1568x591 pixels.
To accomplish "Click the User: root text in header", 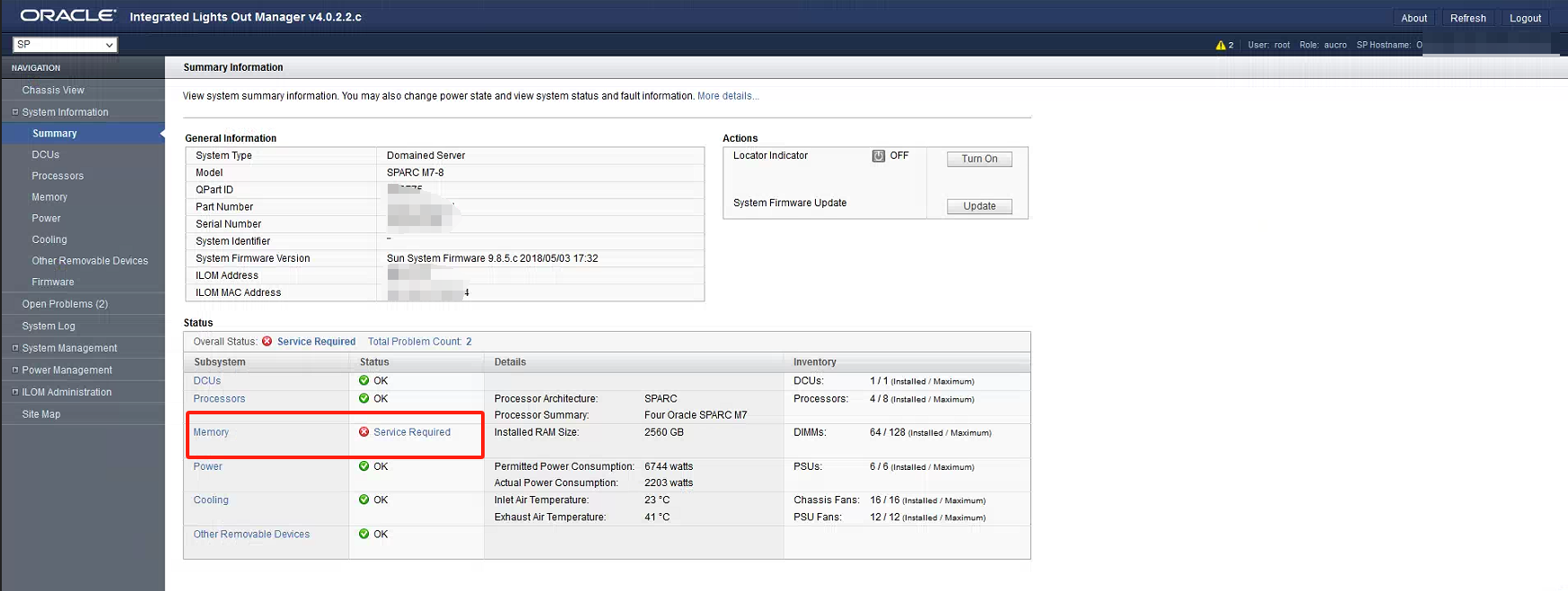I will pyautogui.click(x=1268, y=45).
